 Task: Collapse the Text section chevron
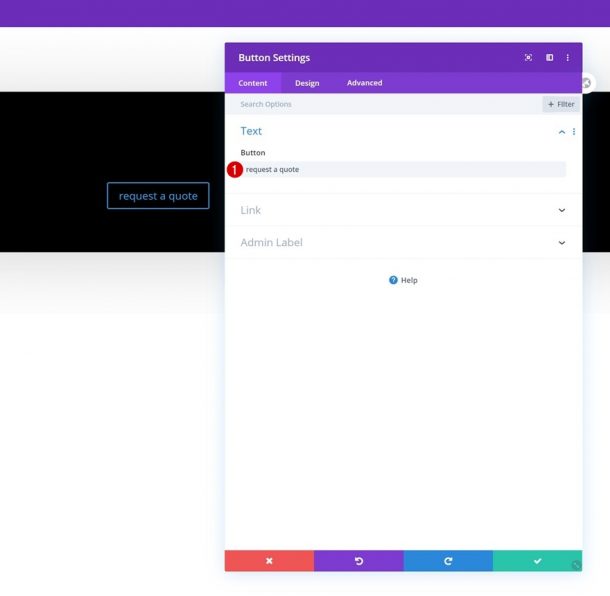pyautogui.click(x=562, y=132)
